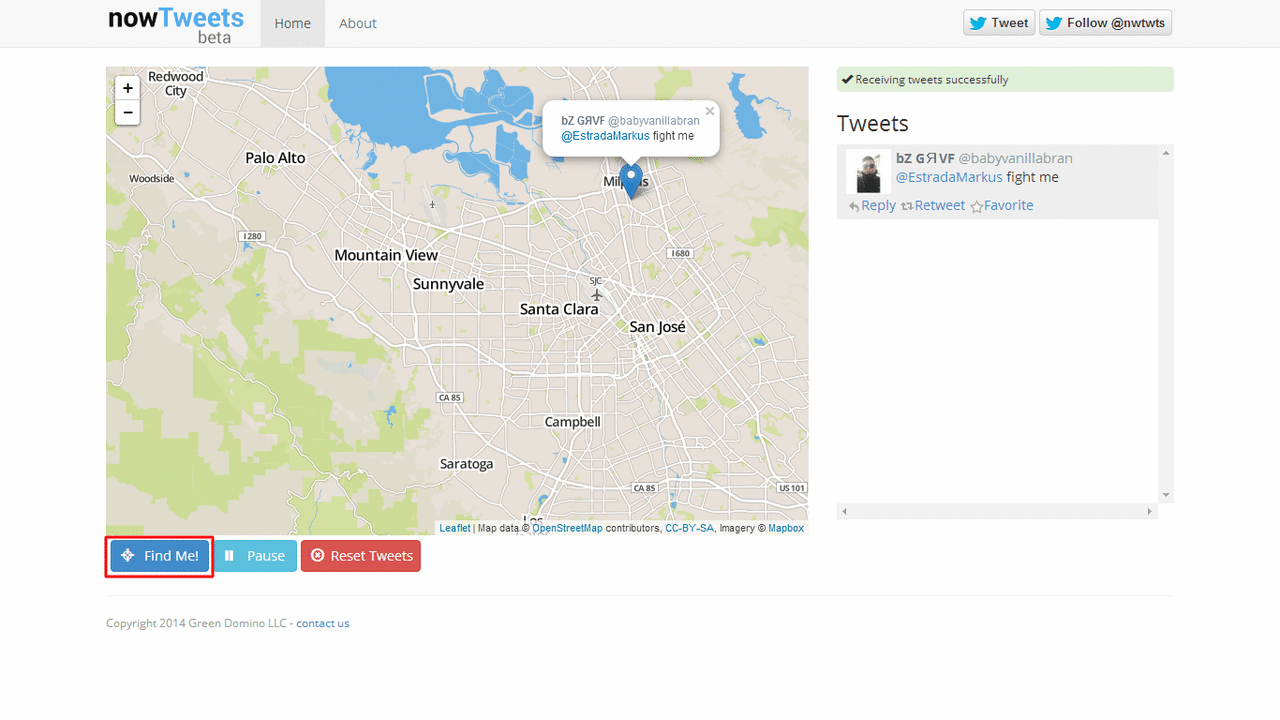The height and width of the screenshot is (720, 1280).
Task: Click the blue map pin marker
Action: 631,181
